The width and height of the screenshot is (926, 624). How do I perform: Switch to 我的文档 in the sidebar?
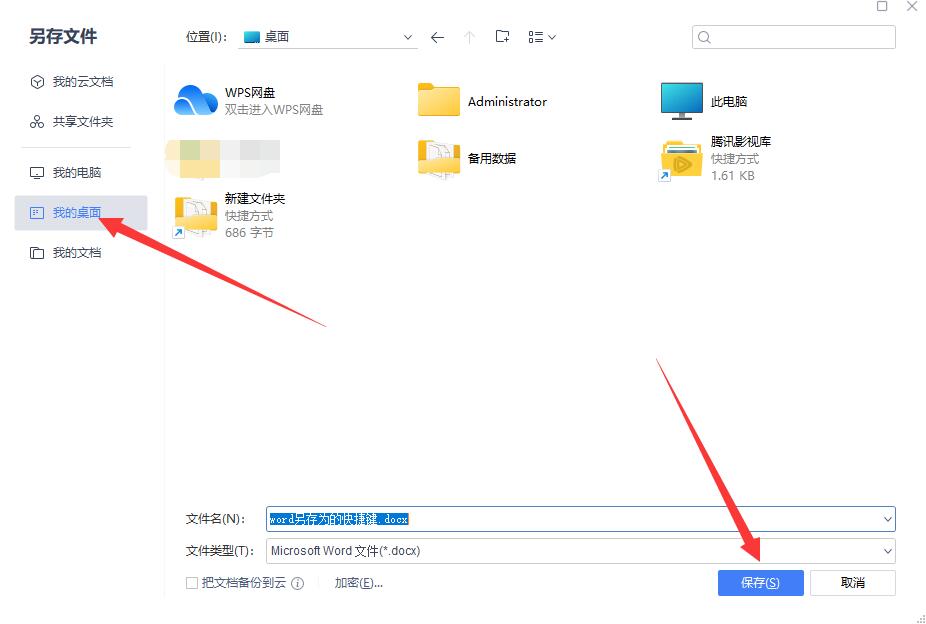(75, 252)
